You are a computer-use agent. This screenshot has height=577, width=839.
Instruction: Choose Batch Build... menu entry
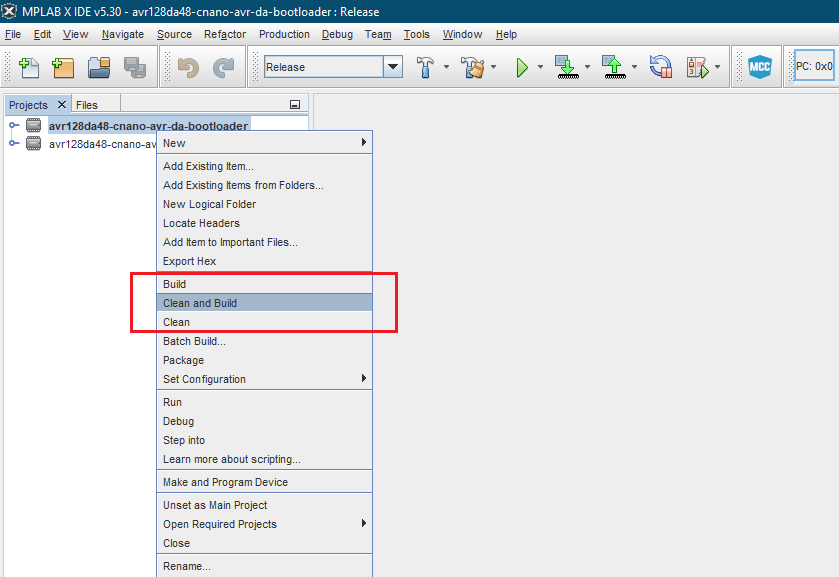[264, 341]
